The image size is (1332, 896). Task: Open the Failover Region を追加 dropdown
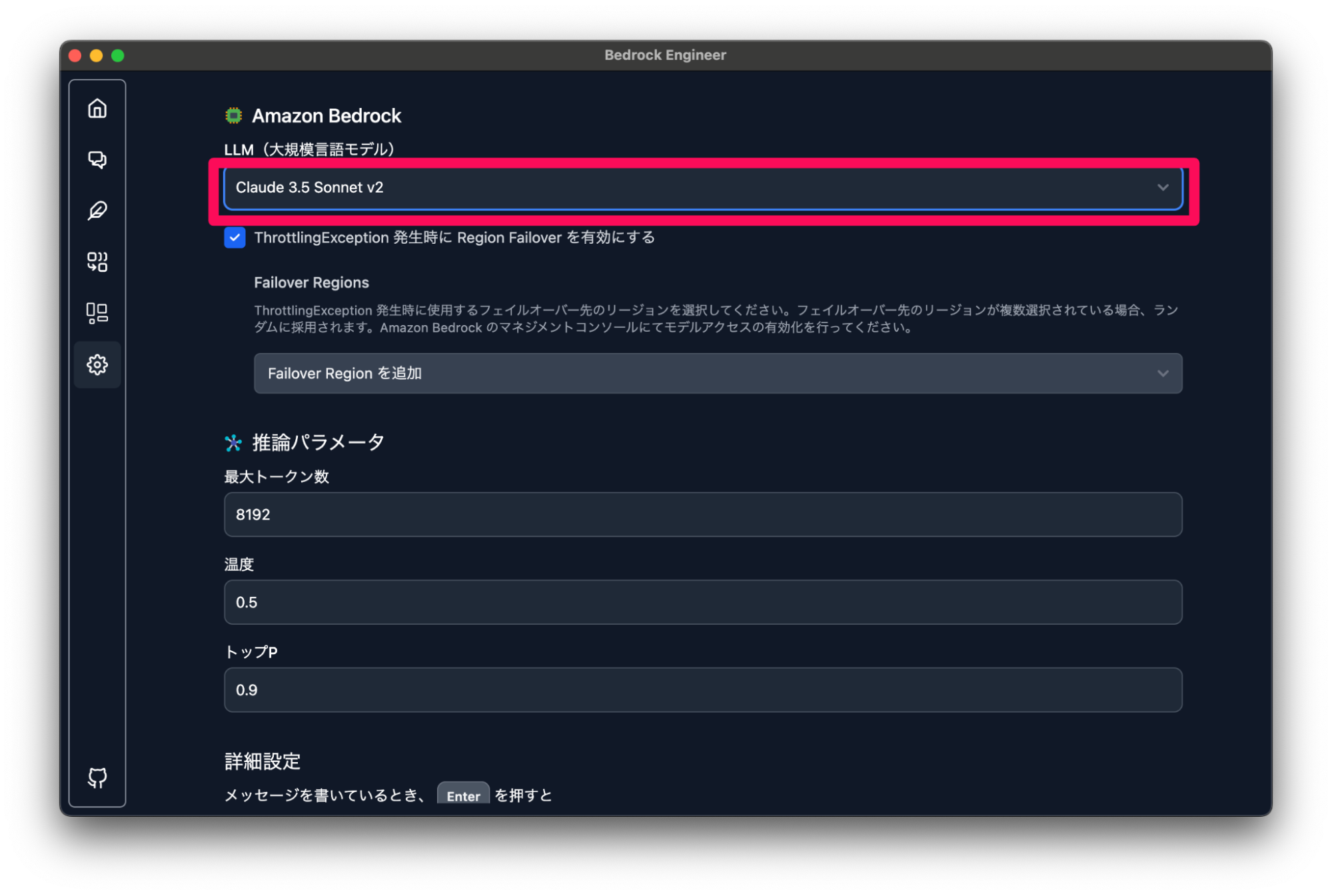click(x=716, y=373)
